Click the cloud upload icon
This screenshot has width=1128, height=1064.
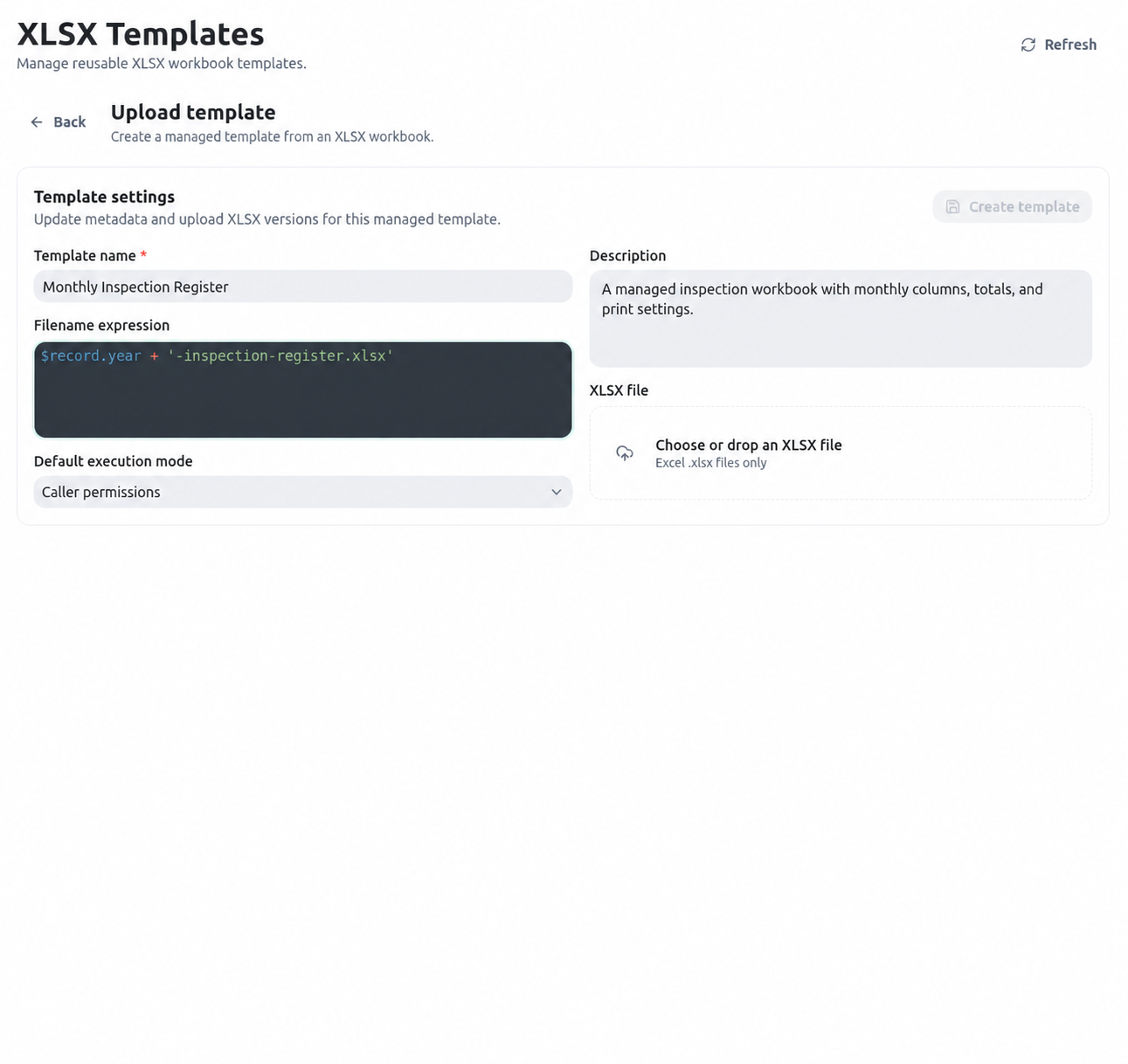[x=625, y=453]
